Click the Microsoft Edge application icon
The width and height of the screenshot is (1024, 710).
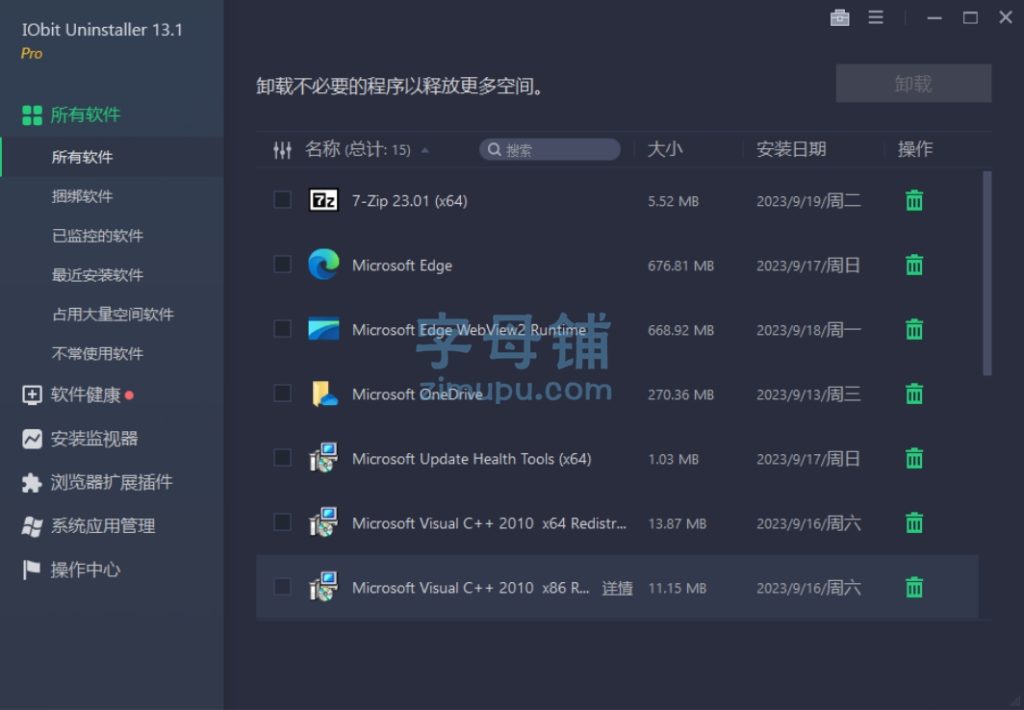tap(323, 265)
